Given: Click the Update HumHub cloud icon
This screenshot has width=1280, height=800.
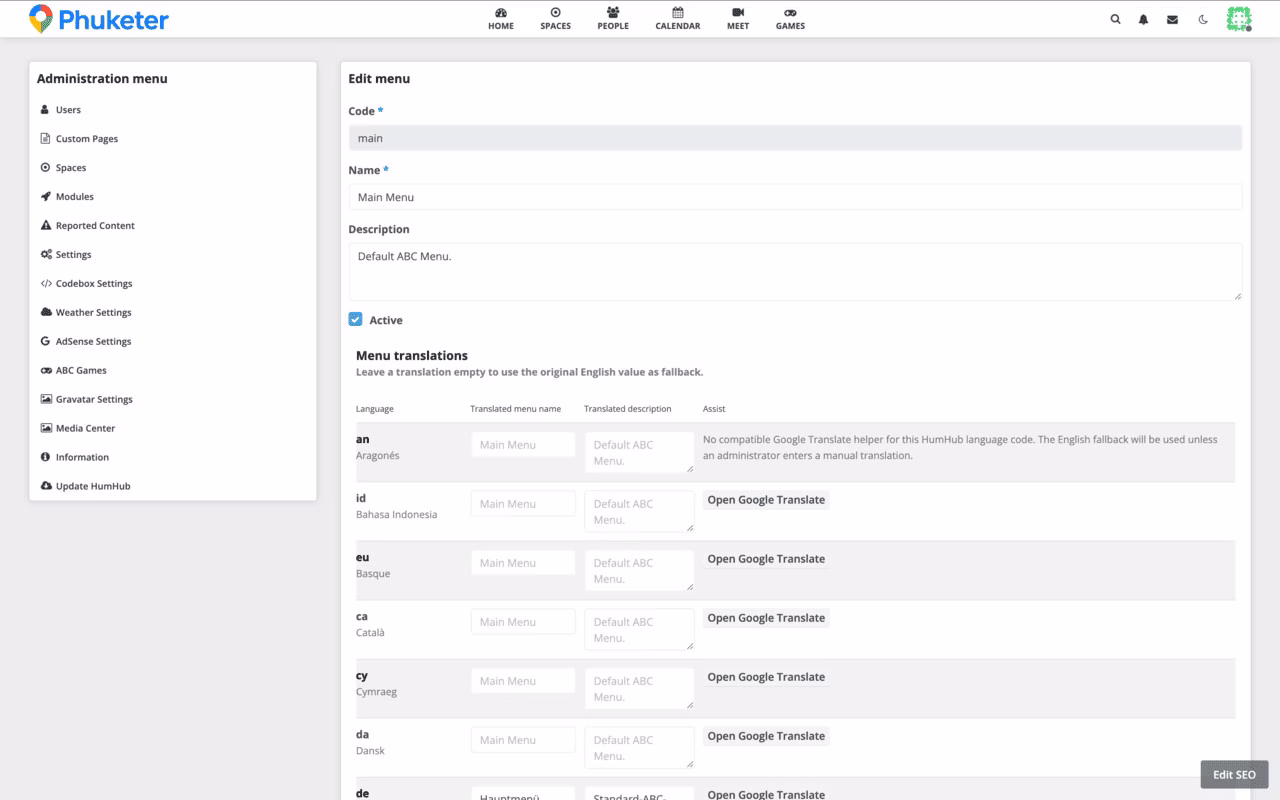Looking at the screenshot, I should [46, 487].
